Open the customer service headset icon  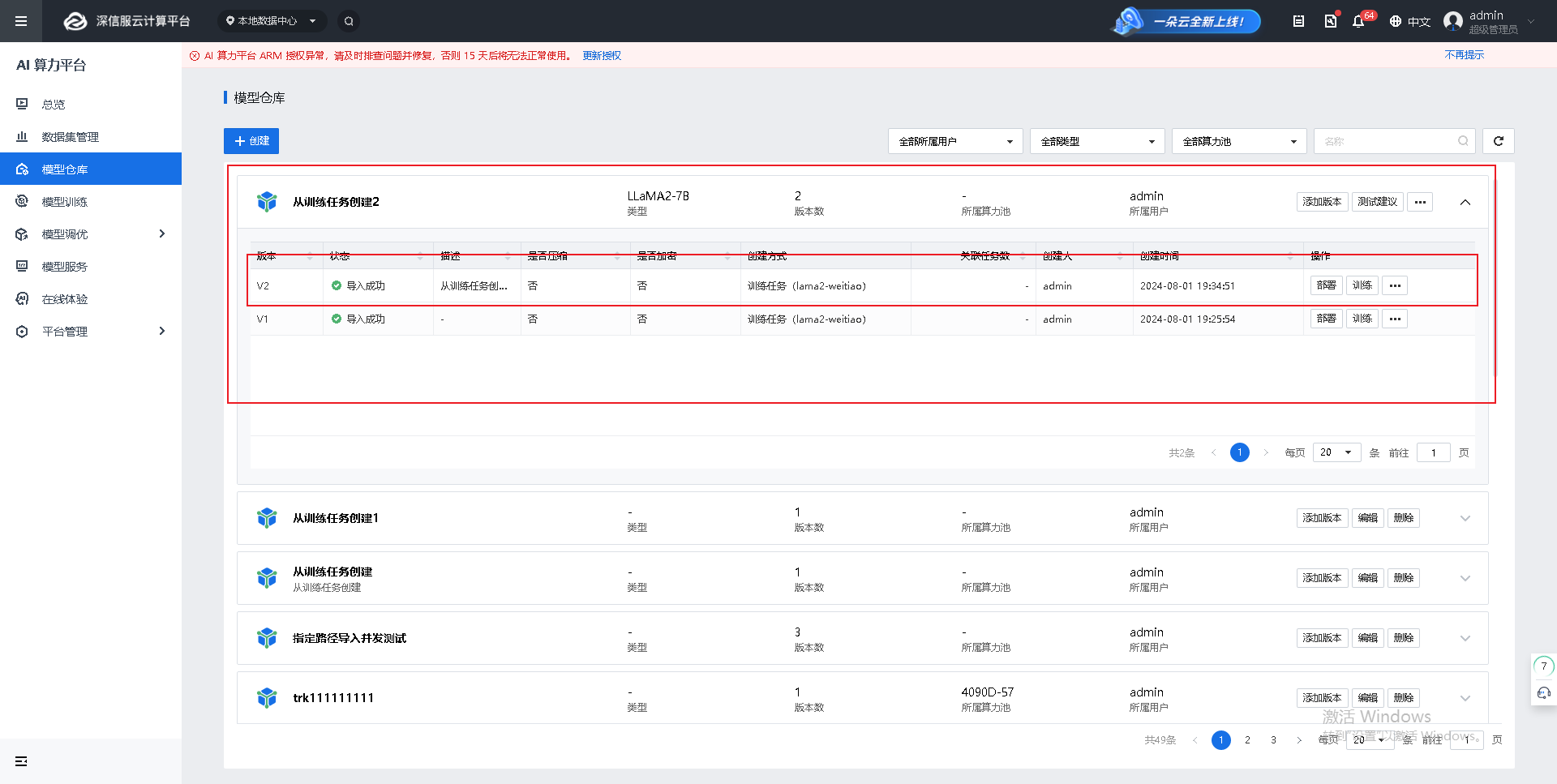point(1544,692)
